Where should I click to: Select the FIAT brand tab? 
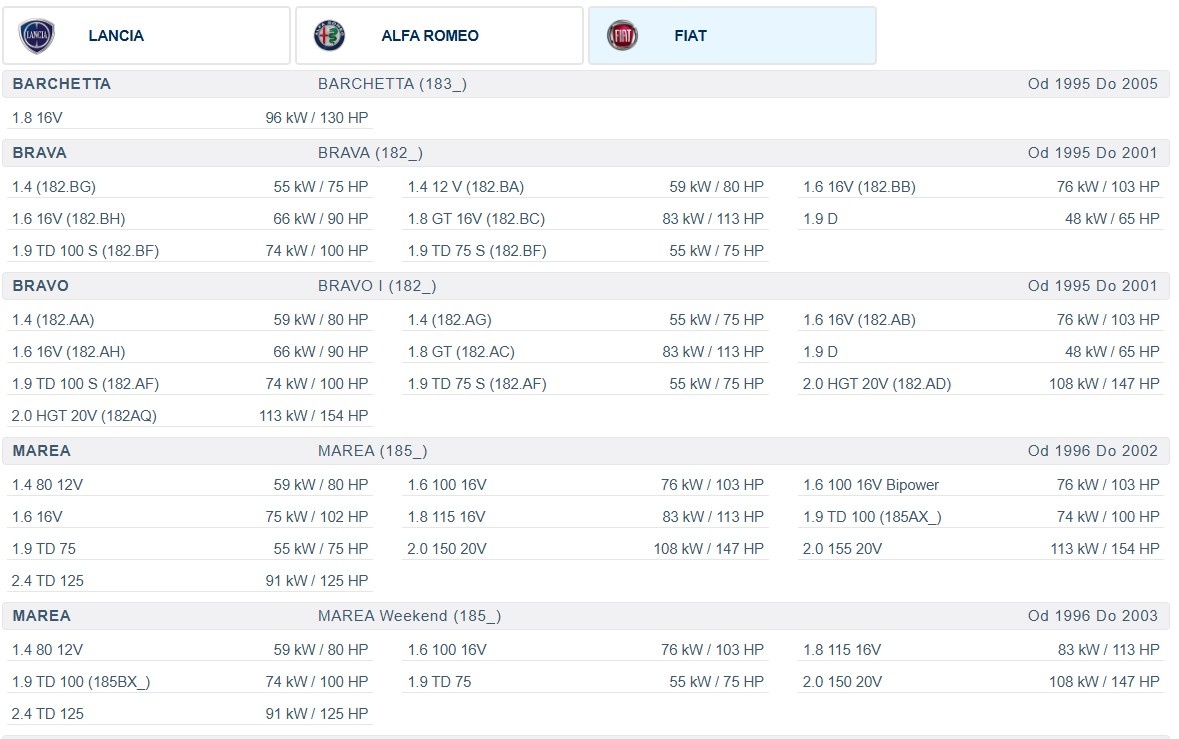[x=732, y=36]
